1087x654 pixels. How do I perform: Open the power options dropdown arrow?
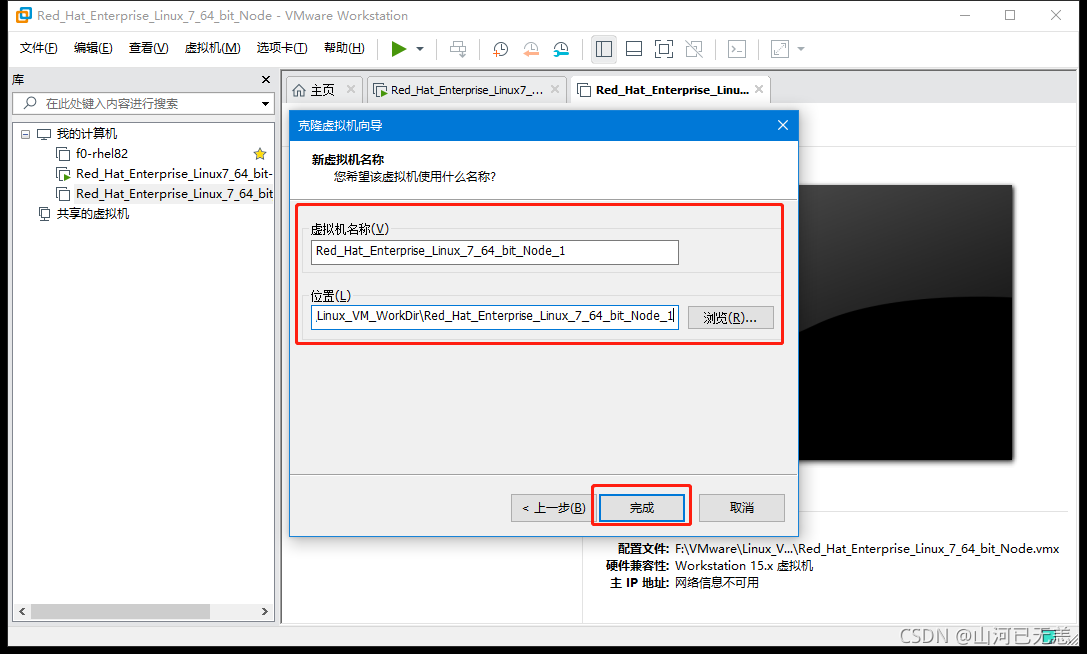pos(420,49)
